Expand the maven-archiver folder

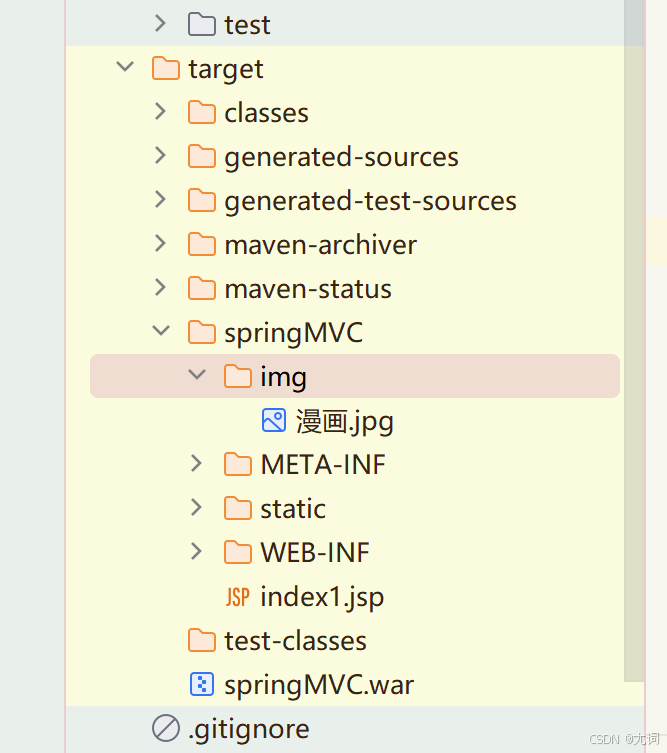point(160,243)
